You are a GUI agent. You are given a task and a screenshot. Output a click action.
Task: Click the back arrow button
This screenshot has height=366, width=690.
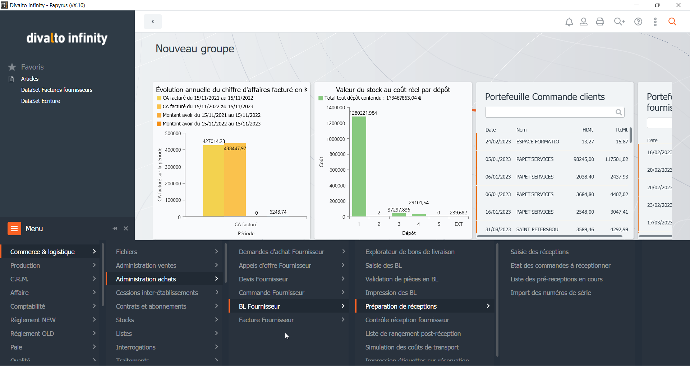pyautogui.click(x=153, y=22)
